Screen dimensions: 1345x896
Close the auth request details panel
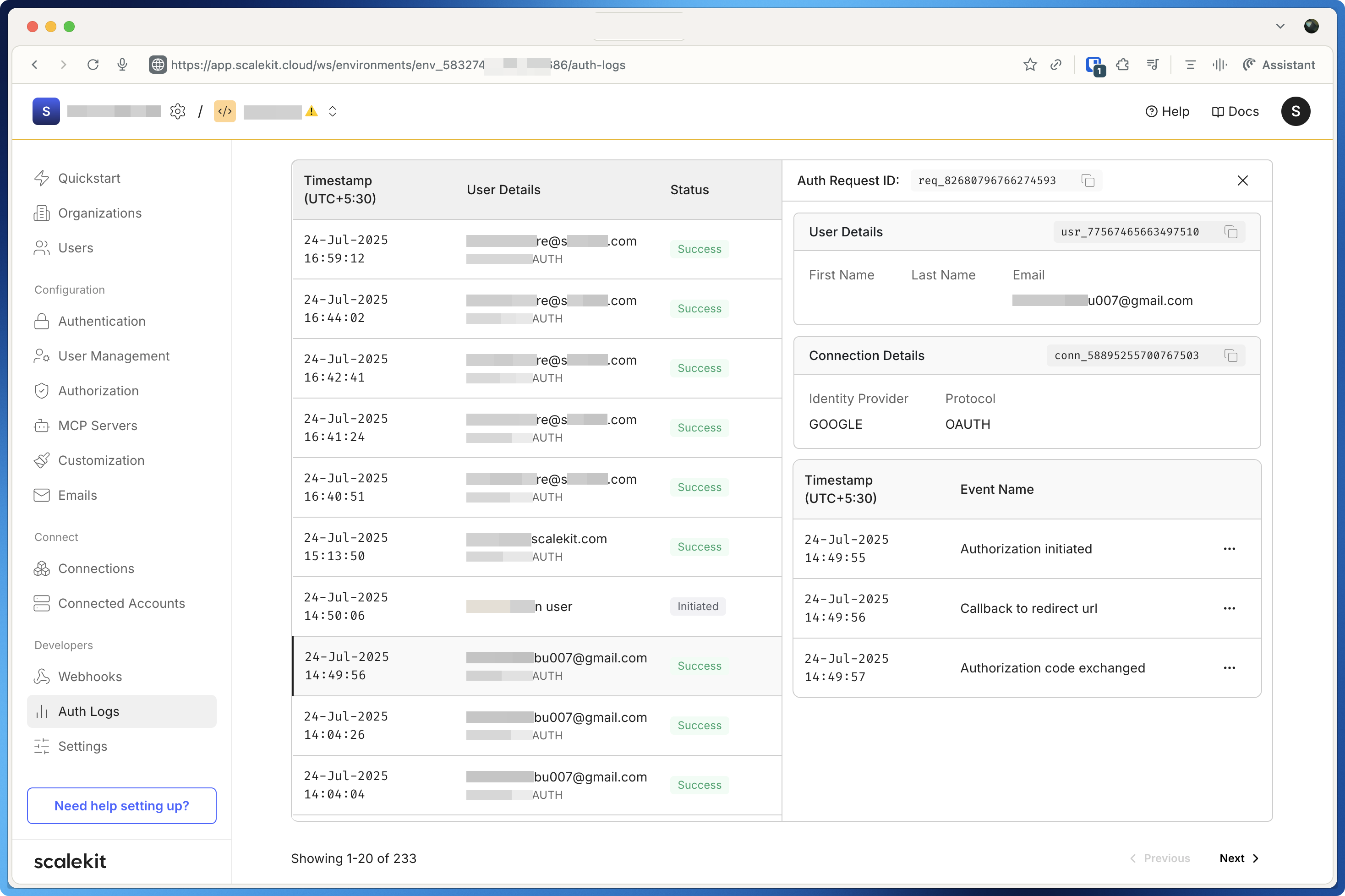[x=1242, y=180]
